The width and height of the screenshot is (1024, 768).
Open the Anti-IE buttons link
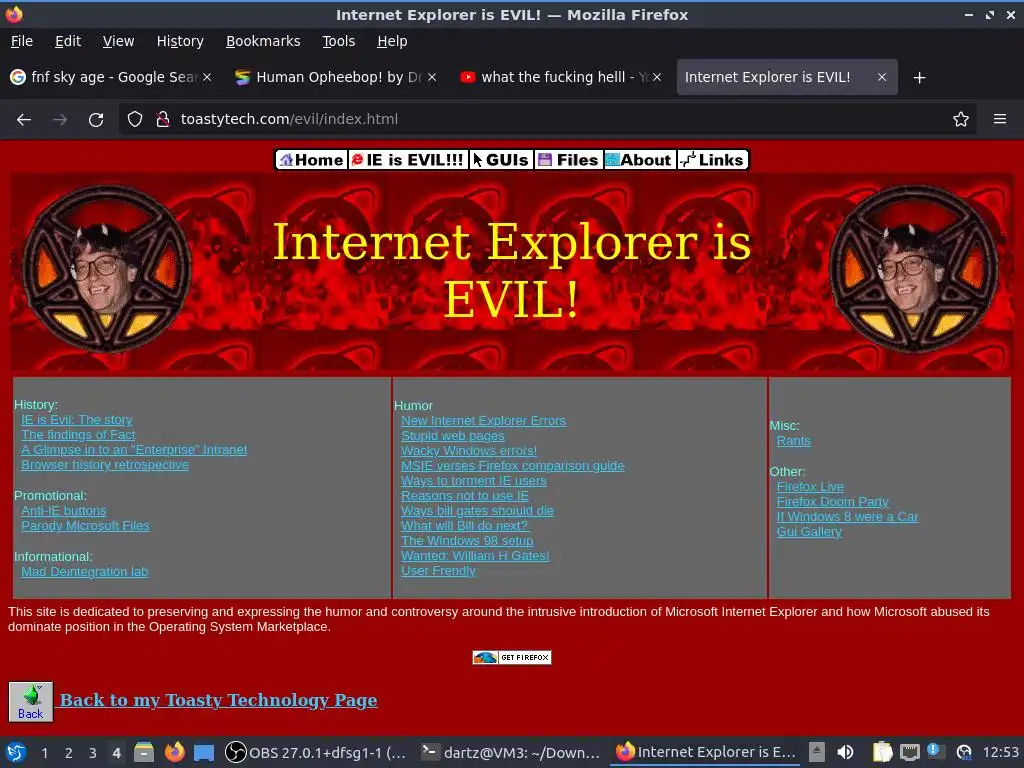coord(63,511)
